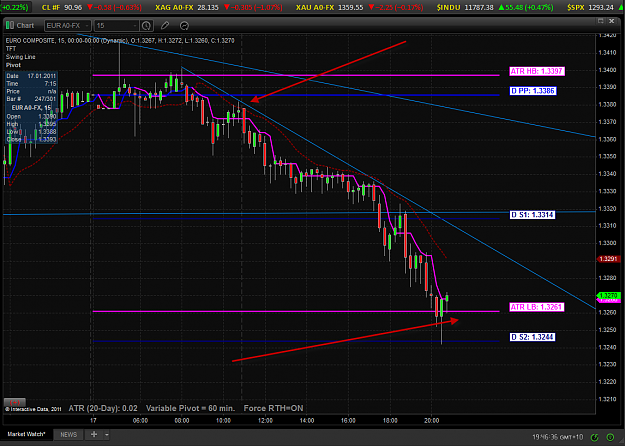The height and width of the screenshot is (446, 625).
Task: Click the ATR (20-Day): 0.02 text
Action: coord(103,408)
